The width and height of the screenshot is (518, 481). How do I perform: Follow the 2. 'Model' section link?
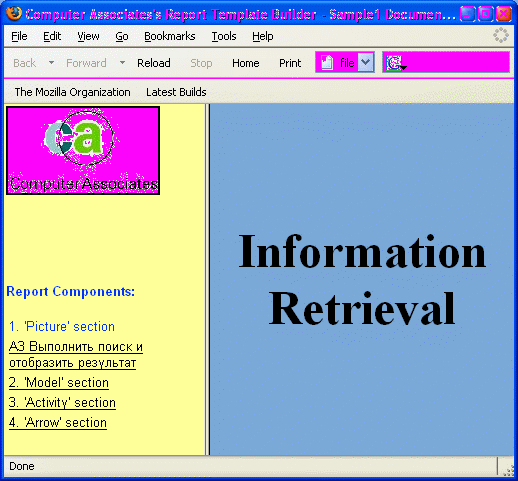click(59, 383)
